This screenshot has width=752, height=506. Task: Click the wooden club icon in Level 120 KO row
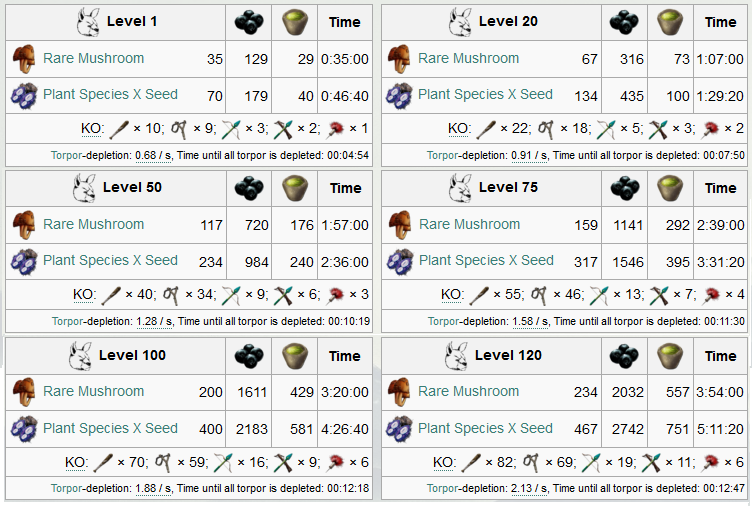pos(470,463)
